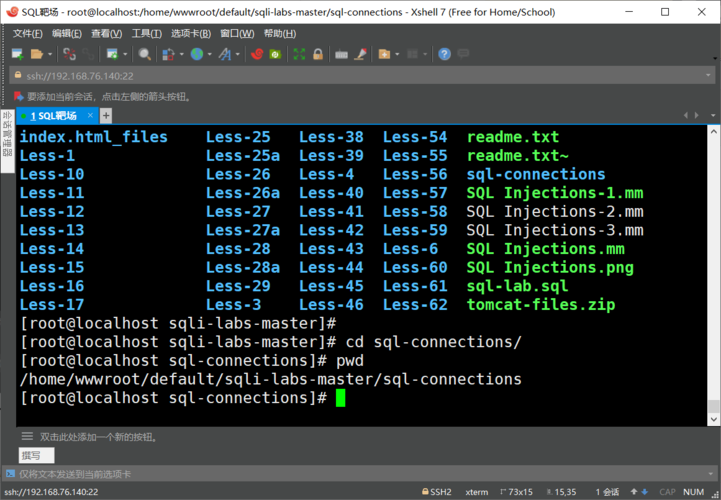Viewport: 721px width, 500px height.
Task: Add a new tab with plus button
Action: (x=106, y=116)
